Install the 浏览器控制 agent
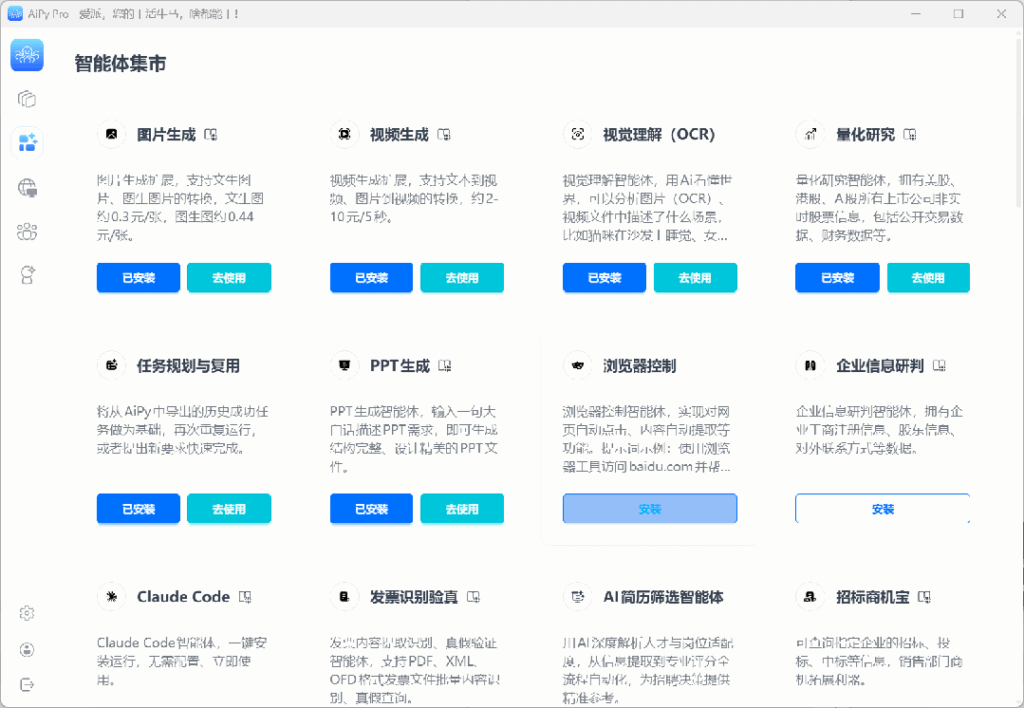The height and width of the screenshot is (708, 1024). (649, 509)
